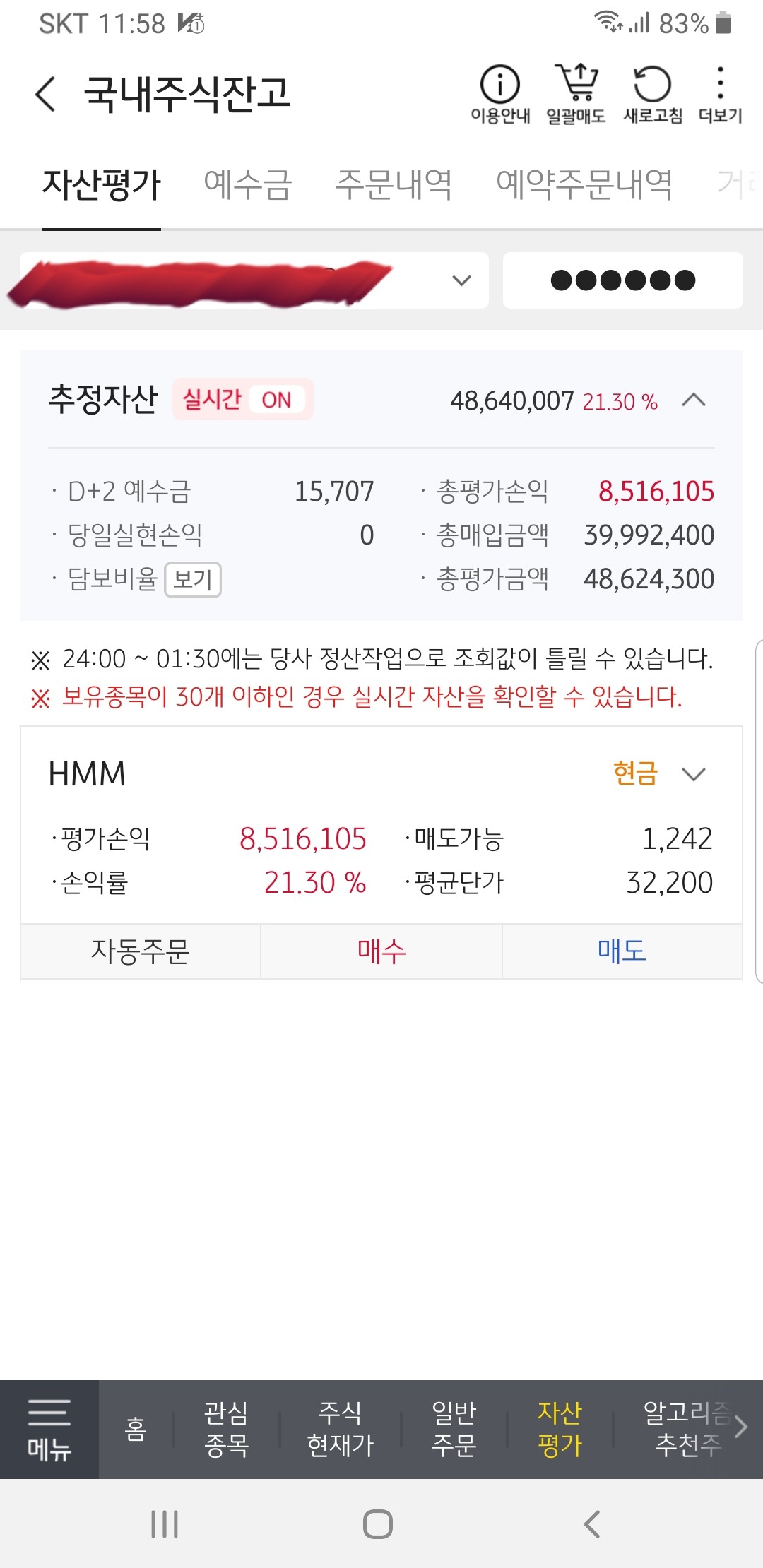763x1568 pixels.
Task: Tap the Android recent apps button
Action: tap(165, 1524)
